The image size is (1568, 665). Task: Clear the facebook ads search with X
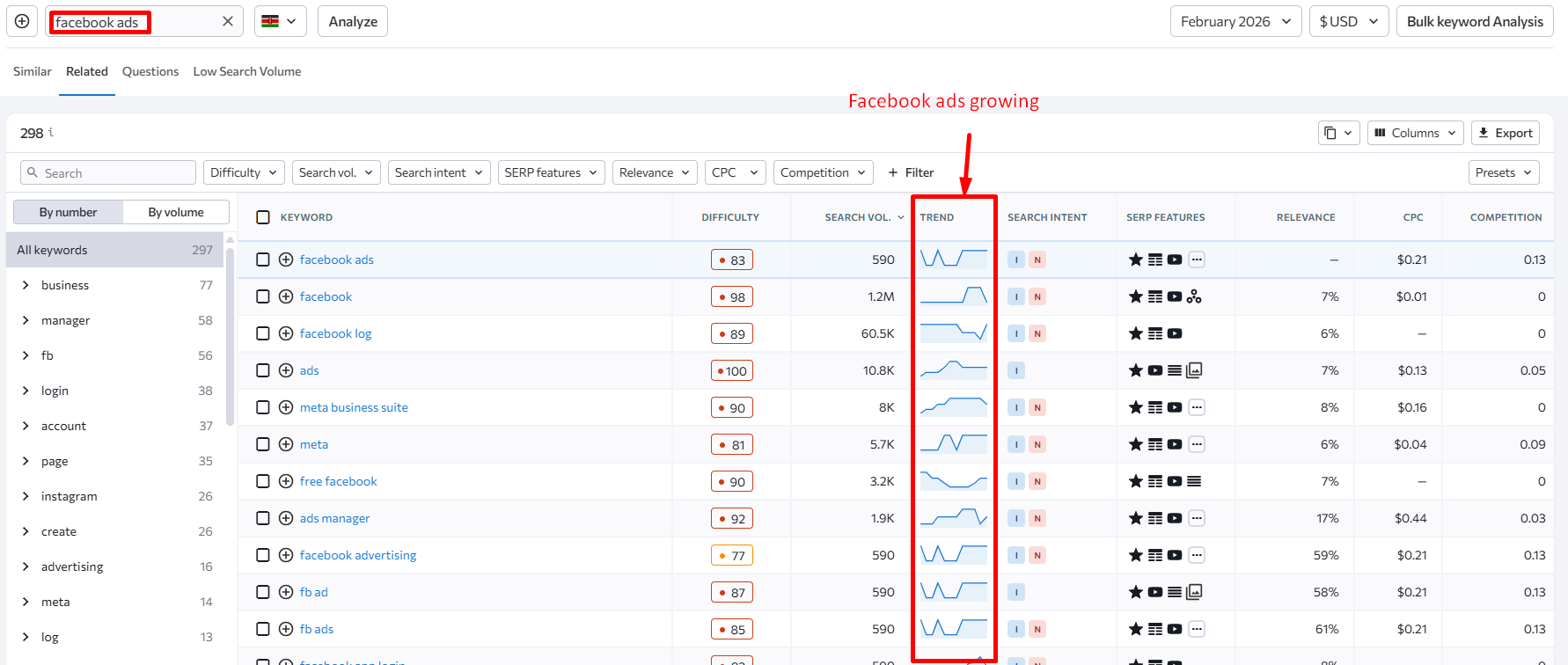[228, 21]
